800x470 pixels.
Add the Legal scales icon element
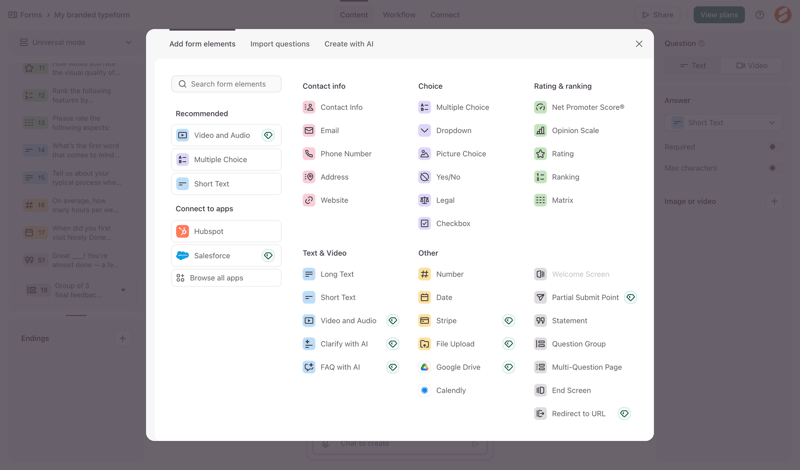click(x=424, y=200)
